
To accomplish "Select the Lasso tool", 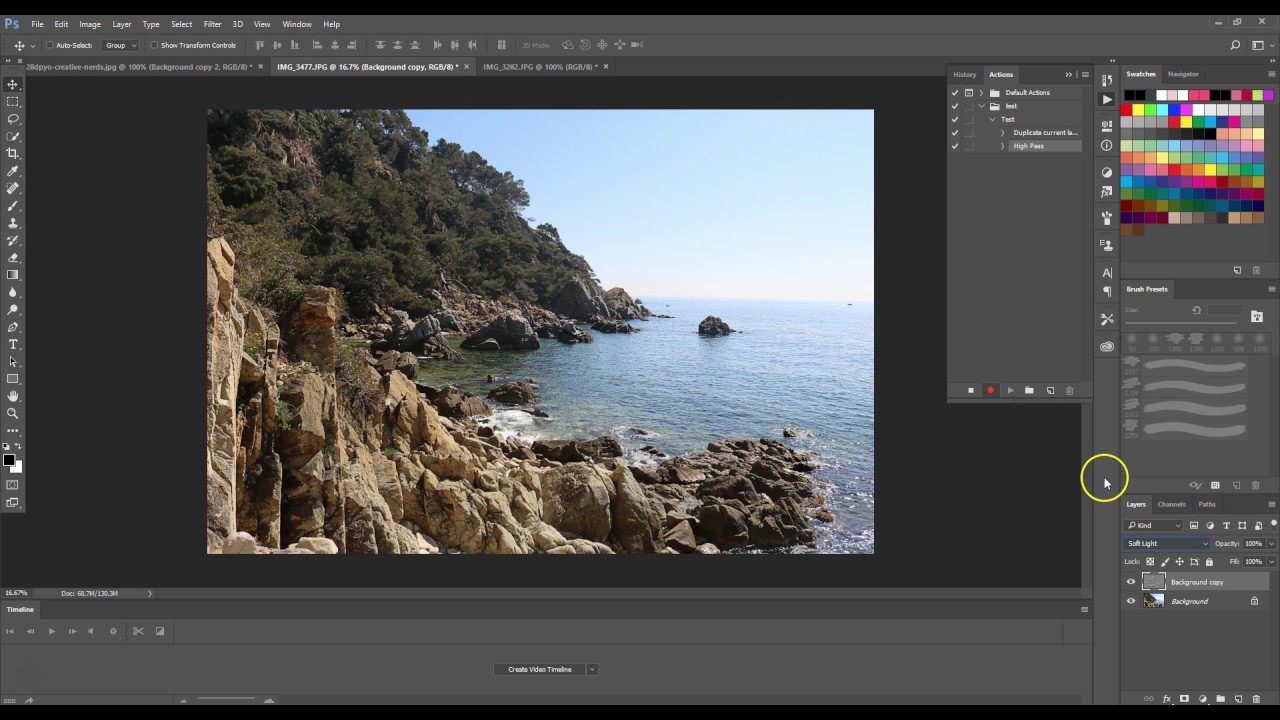I will click(13, 119).
